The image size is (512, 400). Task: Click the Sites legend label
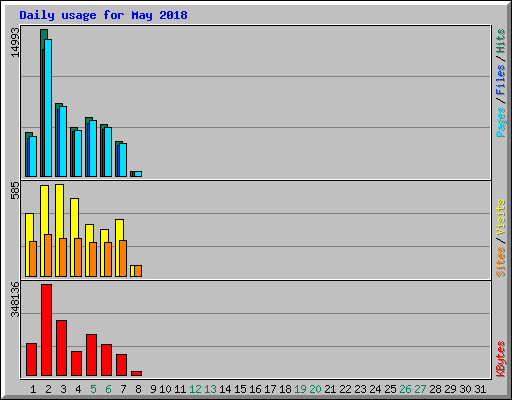coord(501,262)
